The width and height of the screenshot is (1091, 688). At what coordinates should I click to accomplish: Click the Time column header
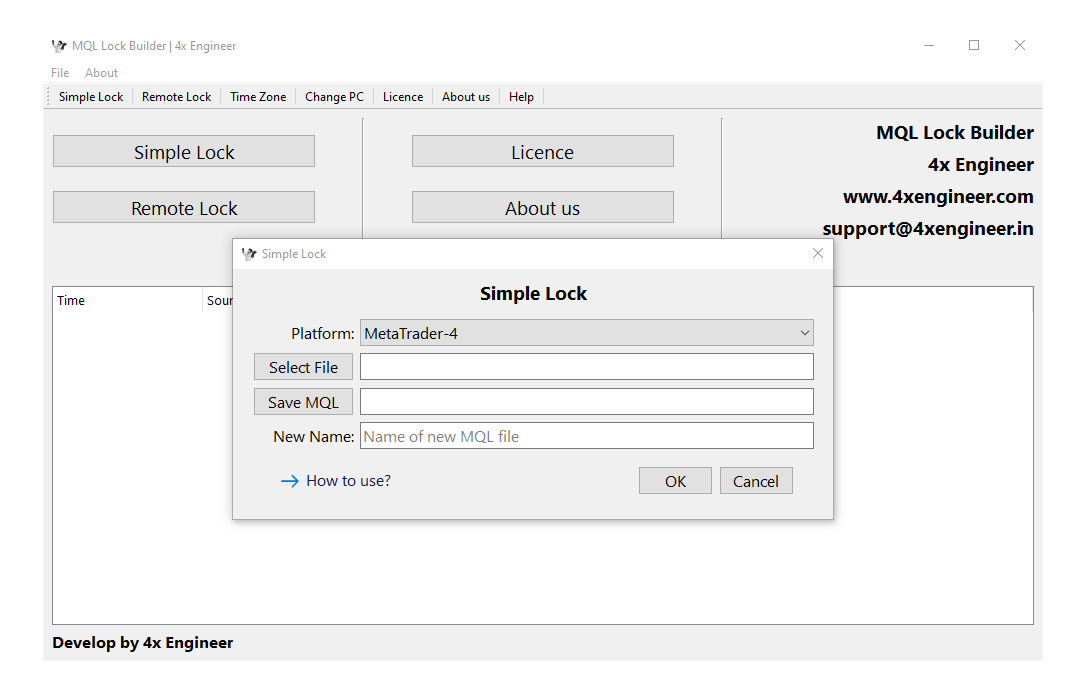[x=127, y=301]
